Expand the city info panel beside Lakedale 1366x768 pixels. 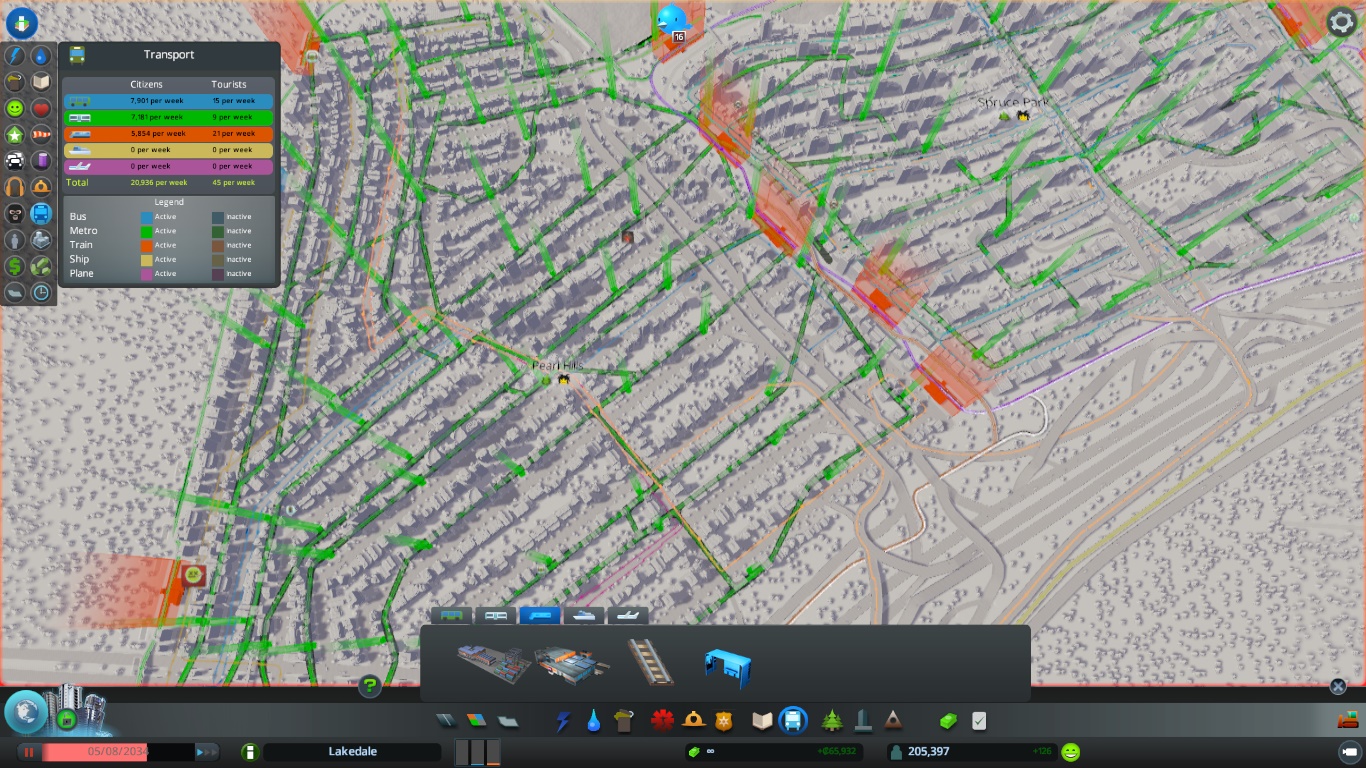[x=249, y=752]
